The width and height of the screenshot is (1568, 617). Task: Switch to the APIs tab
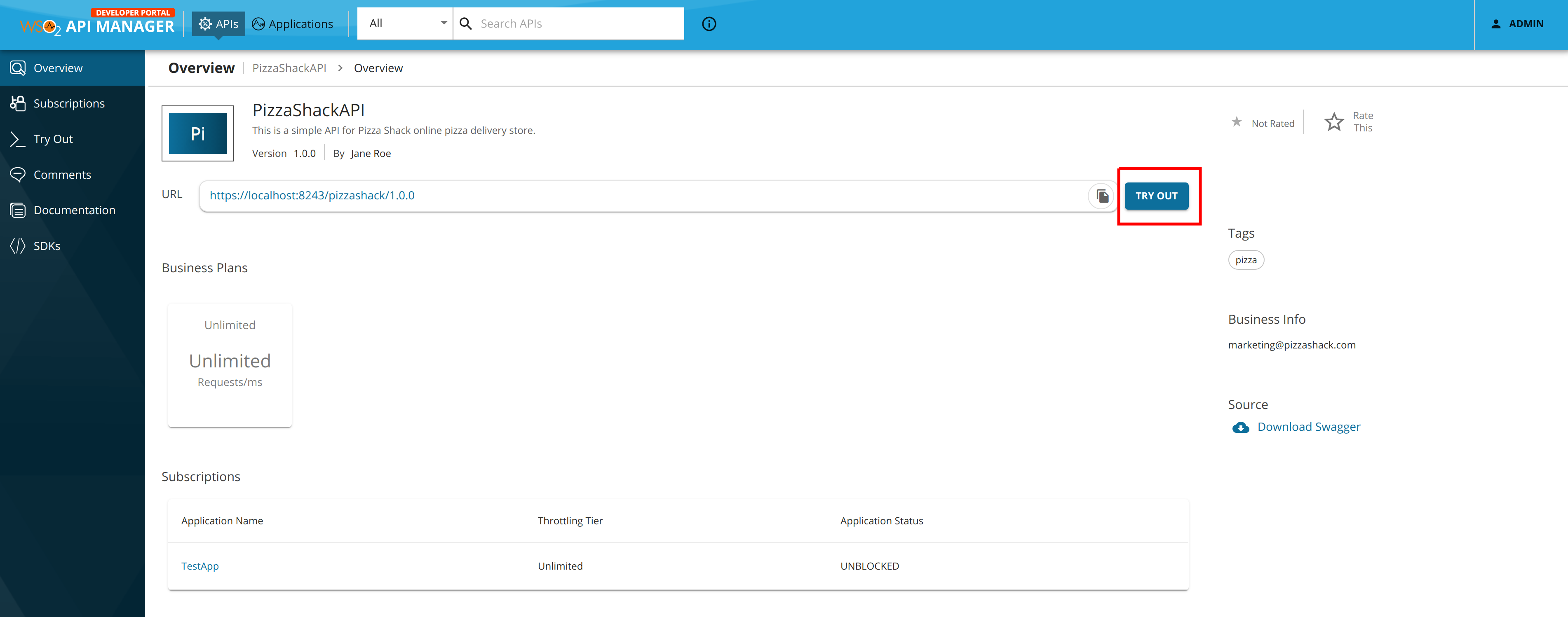pos(218,24)
